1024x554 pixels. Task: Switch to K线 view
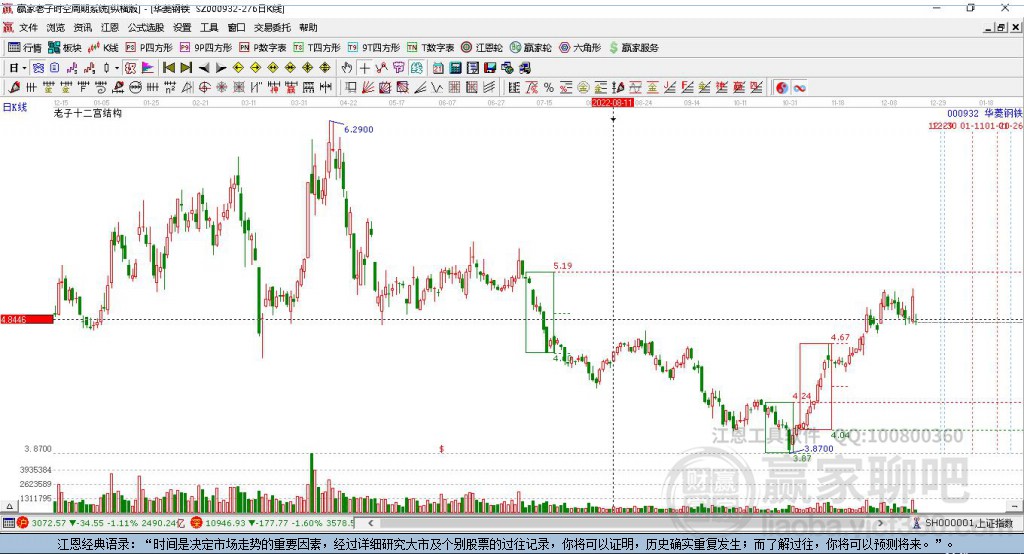(x=103, y=48)
